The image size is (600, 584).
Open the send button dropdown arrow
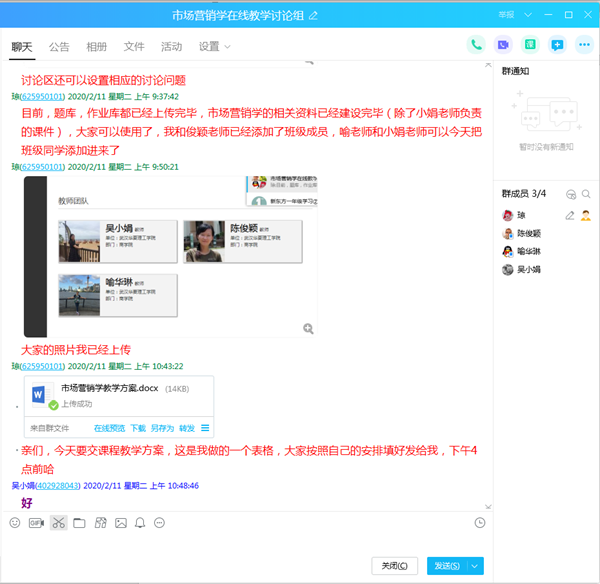pos(476,566)
